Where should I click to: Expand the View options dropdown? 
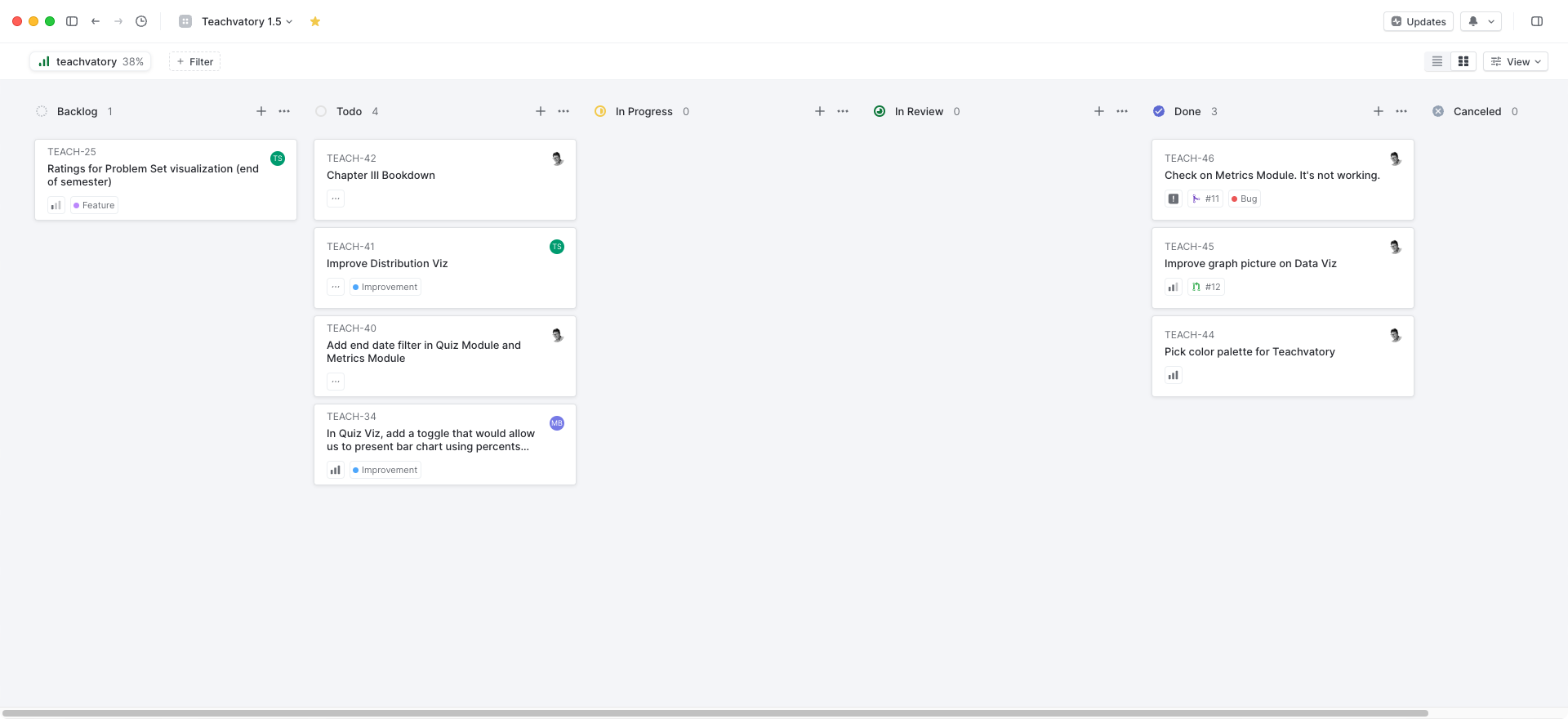click(1516, 61)
